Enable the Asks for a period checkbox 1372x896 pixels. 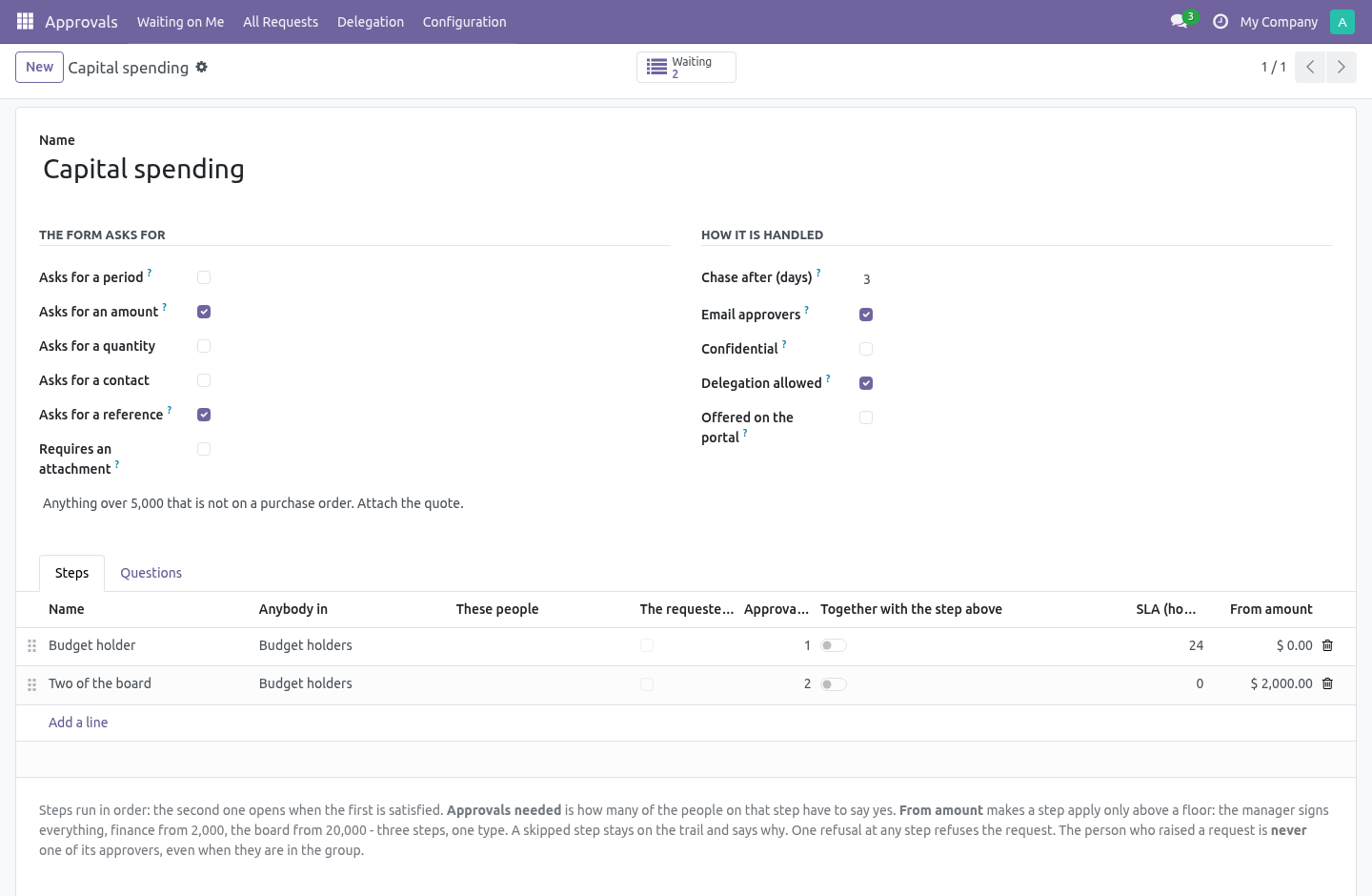204,277
